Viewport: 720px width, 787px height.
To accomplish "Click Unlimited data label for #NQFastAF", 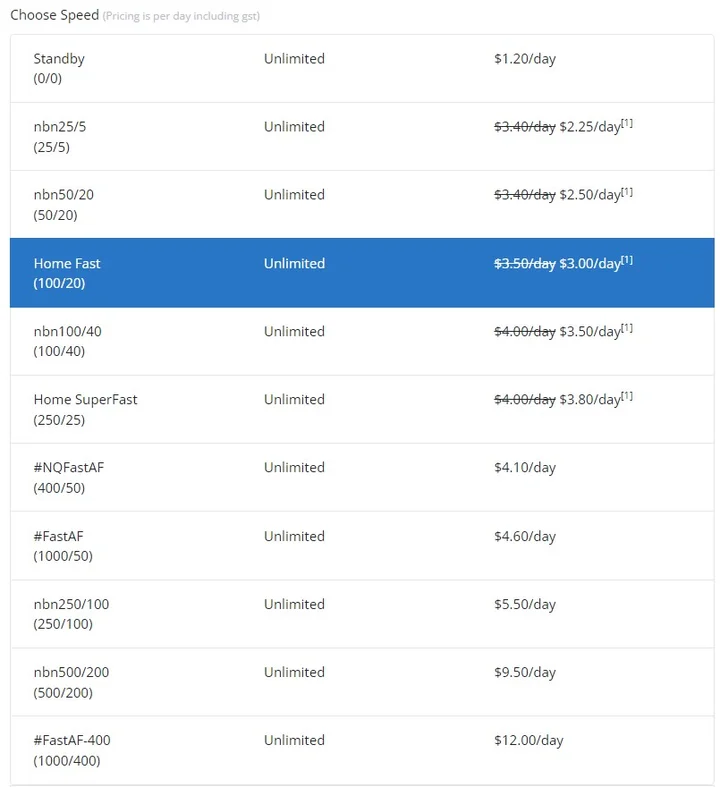I will 295,467.
